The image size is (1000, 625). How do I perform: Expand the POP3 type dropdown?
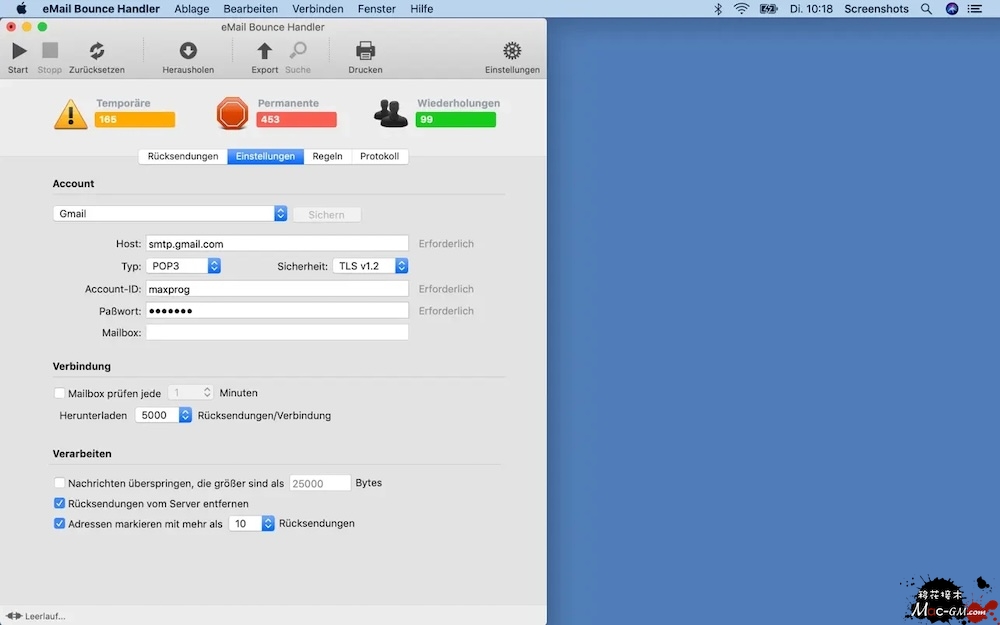tap(183, 266)
